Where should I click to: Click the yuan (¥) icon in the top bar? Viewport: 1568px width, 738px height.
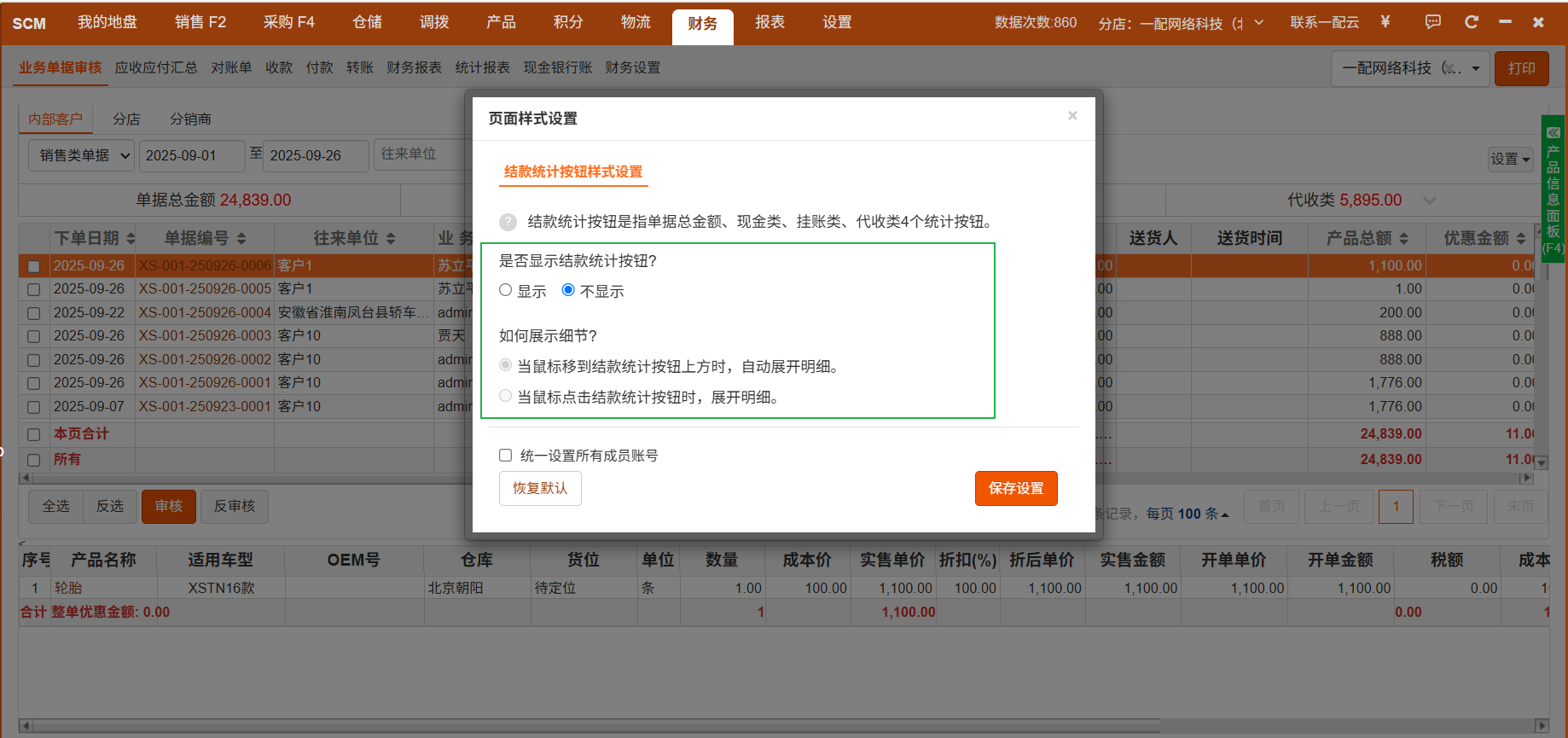click(x=1385, y=22)
